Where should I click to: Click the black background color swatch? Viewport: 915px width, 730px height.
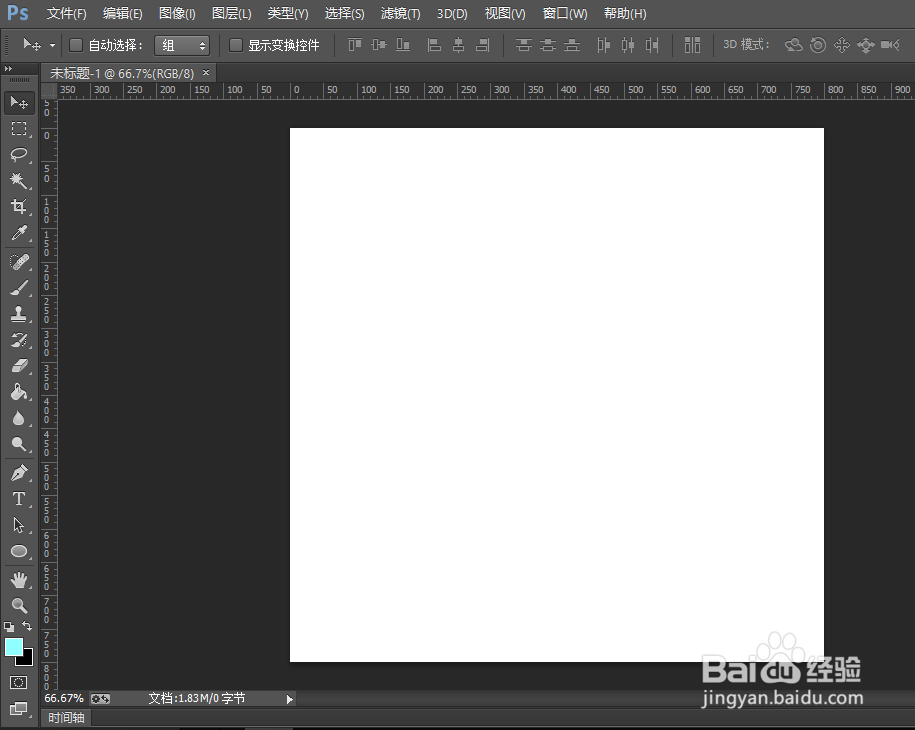click(x=27, y=659)
